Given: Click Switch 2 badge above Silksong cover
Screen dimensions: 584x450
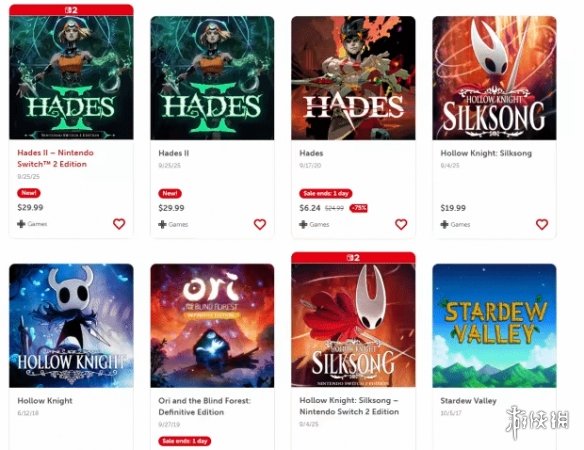Looking at the screenshot, I should tap(353, 258).
